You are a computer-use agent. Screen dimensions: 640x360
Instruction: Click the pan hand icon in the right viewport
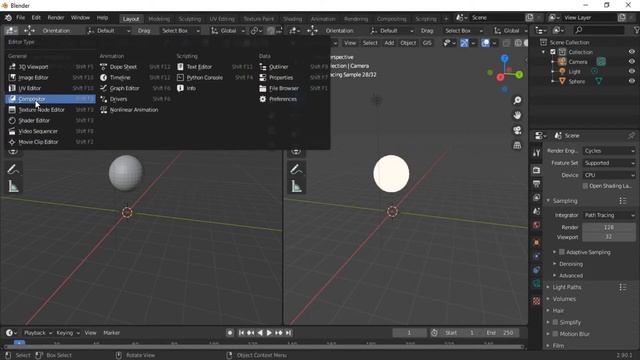click(517, 115)
